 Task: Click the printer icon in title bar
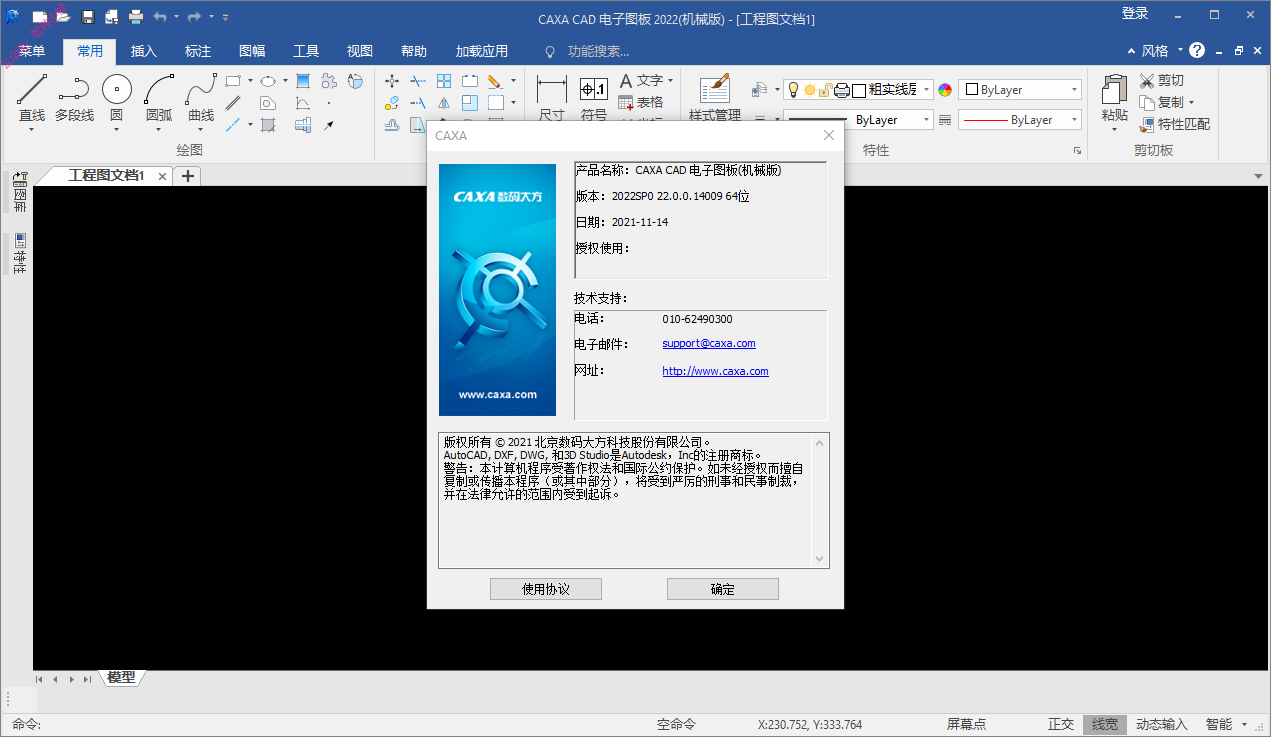coord(136,17)
